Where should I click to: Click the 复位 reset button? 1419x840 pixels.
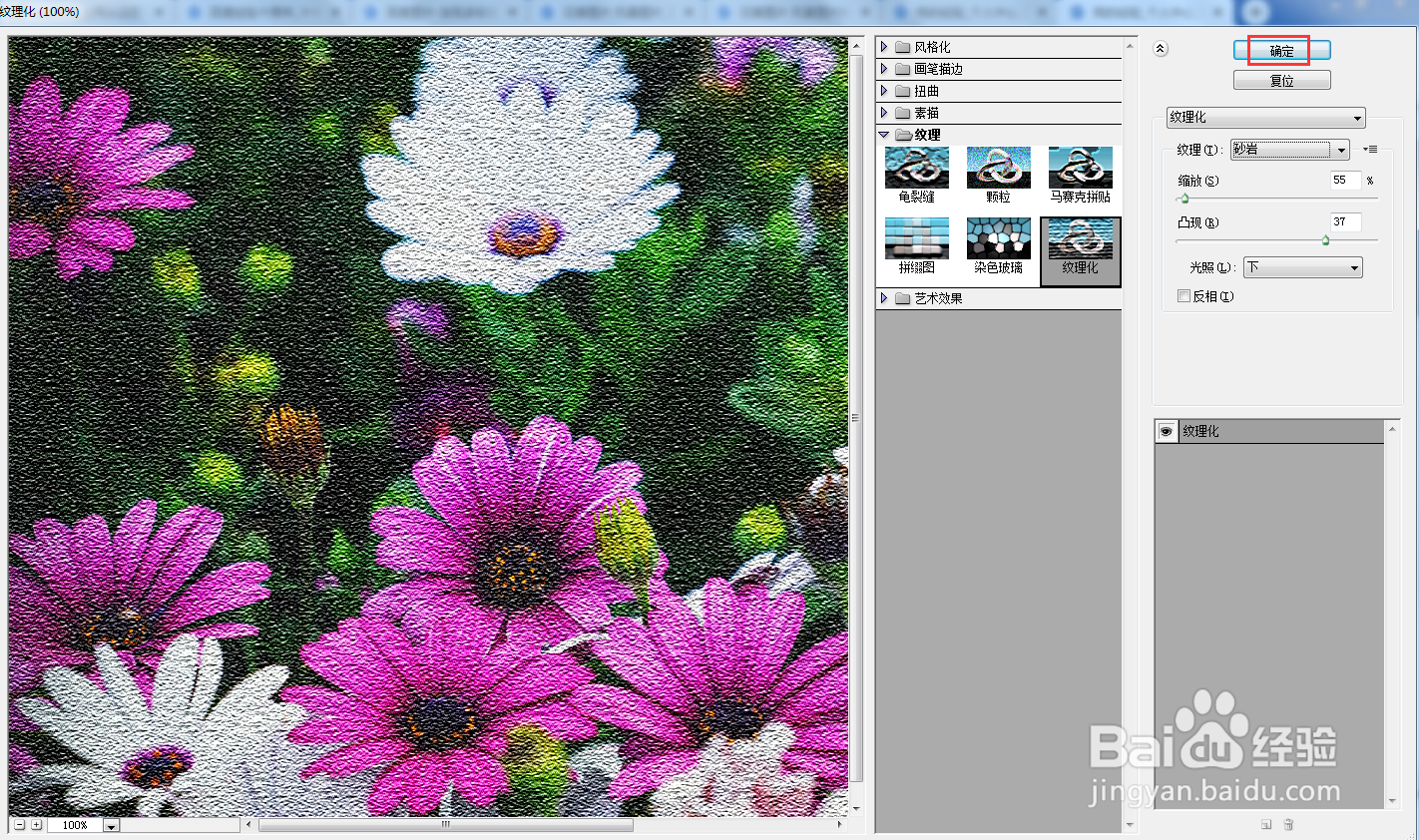click(1281, 81)
